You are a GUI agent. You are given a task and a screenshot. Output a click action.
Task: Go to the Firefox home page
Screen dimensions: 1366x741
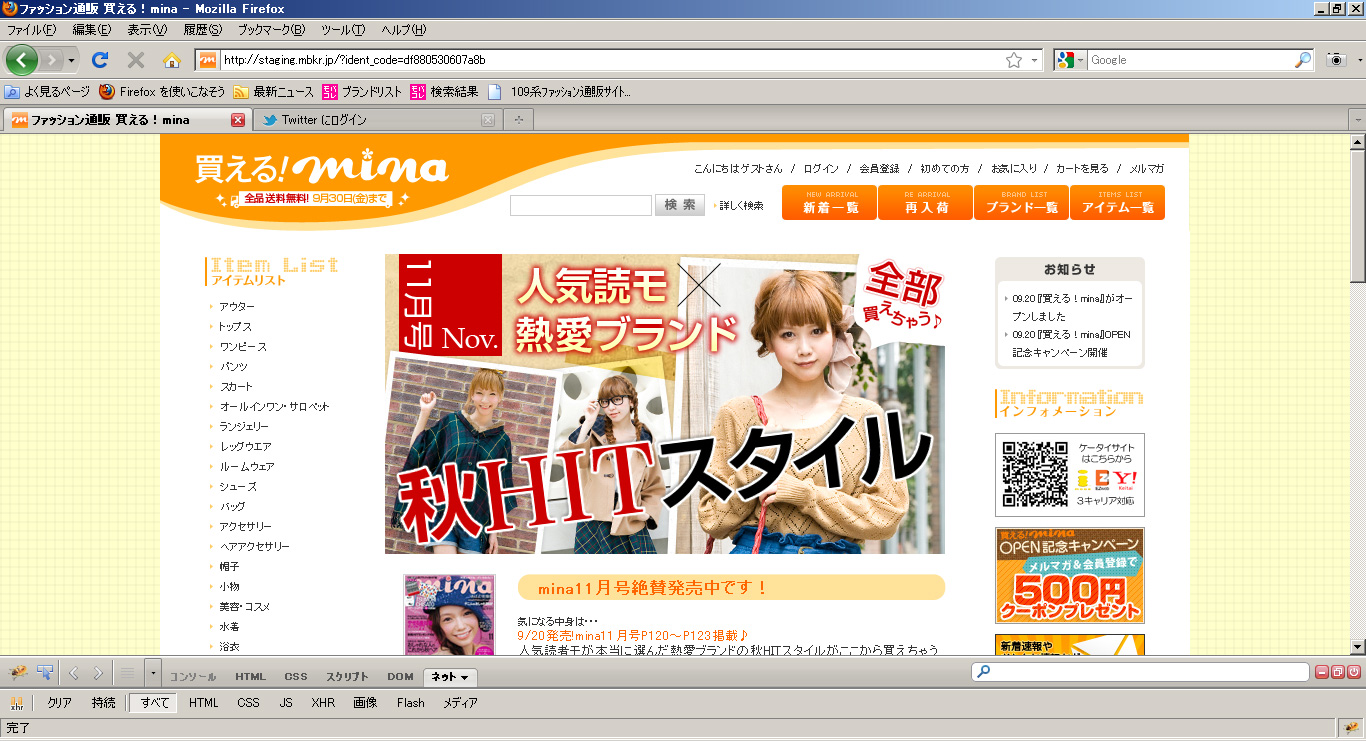172,60
